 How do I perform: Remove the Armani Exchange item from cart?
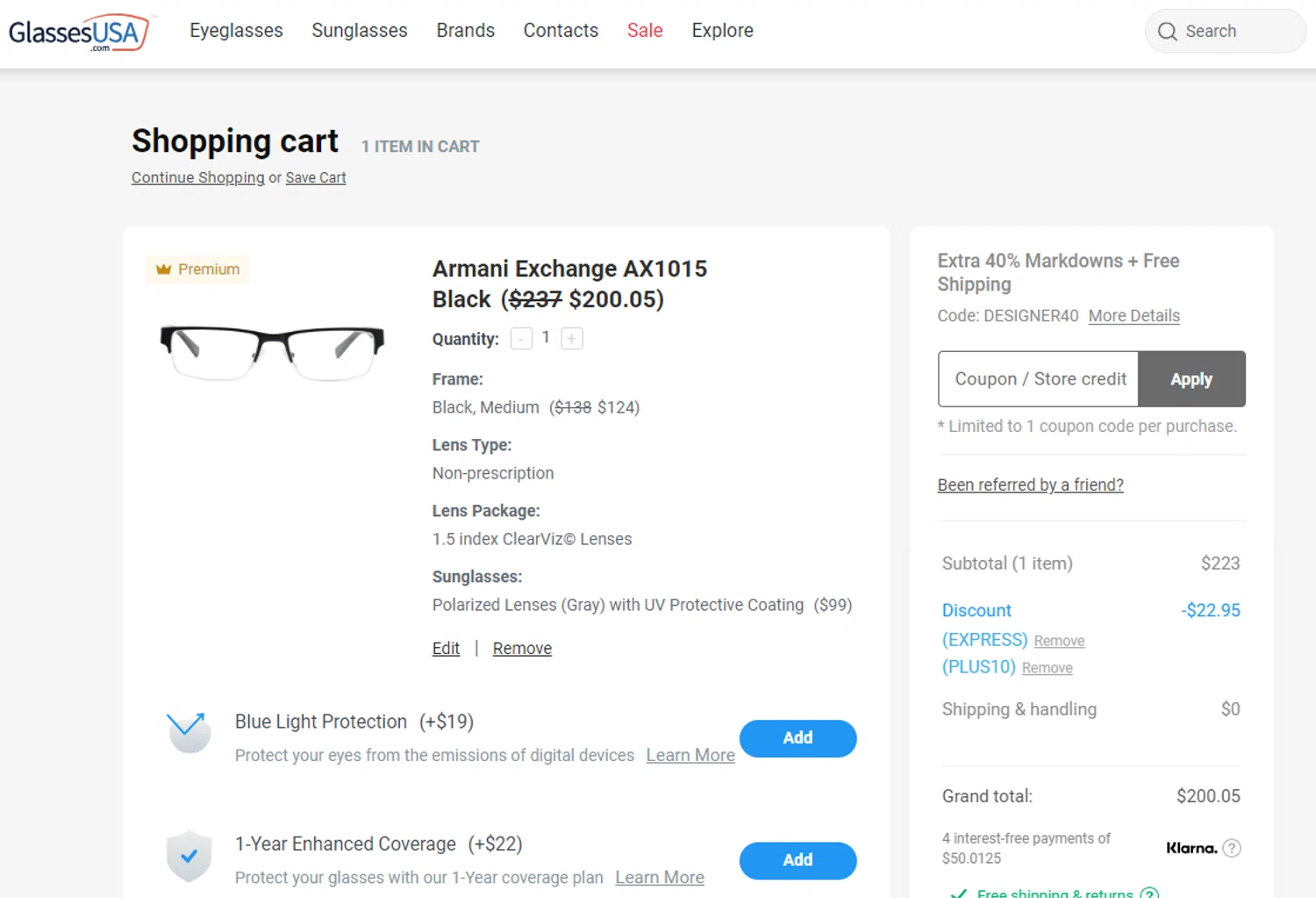pyautogui.click(x=522, y=649)
